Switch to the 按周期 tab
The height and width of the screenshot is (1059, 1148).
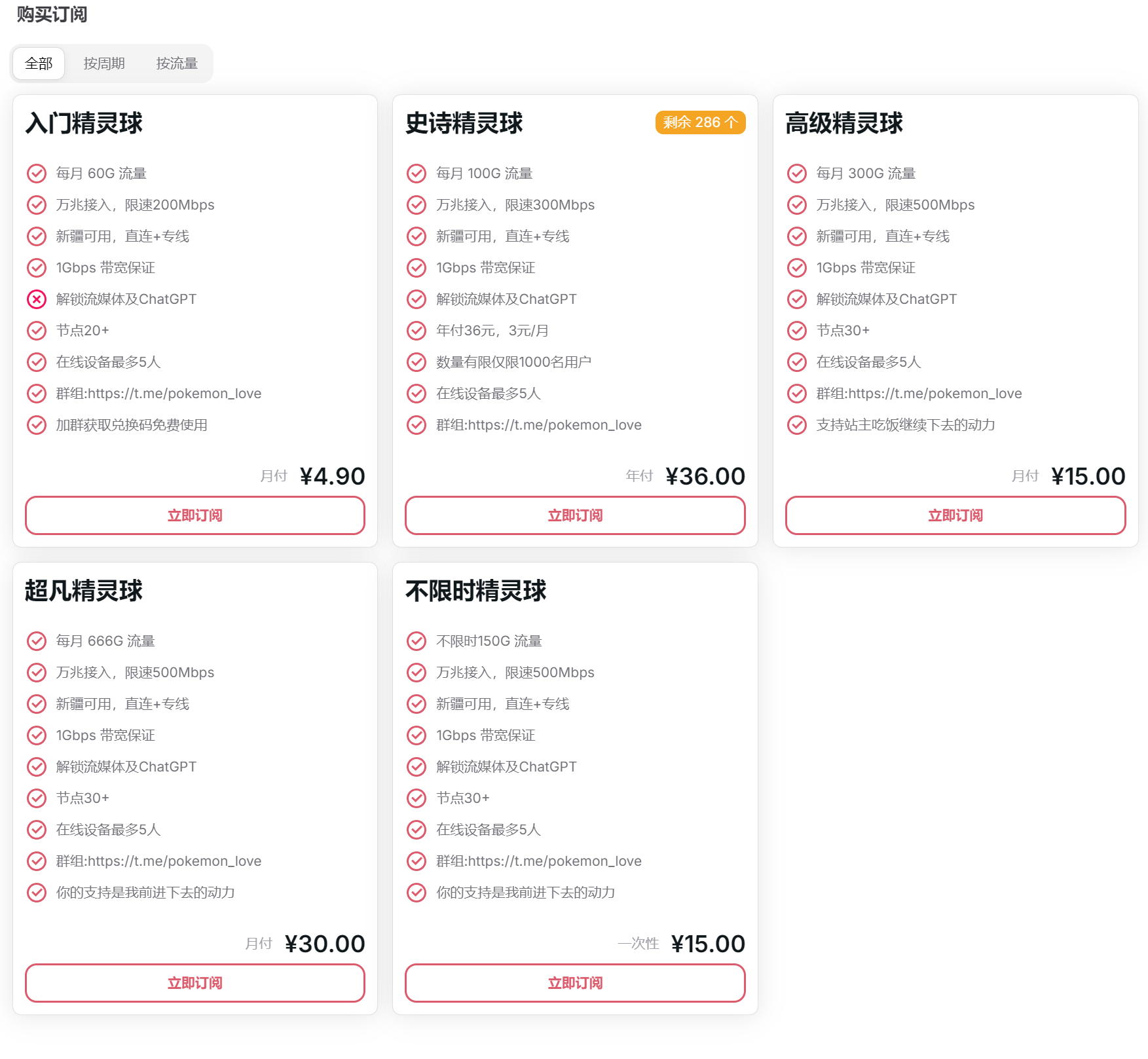coord(104,64)
